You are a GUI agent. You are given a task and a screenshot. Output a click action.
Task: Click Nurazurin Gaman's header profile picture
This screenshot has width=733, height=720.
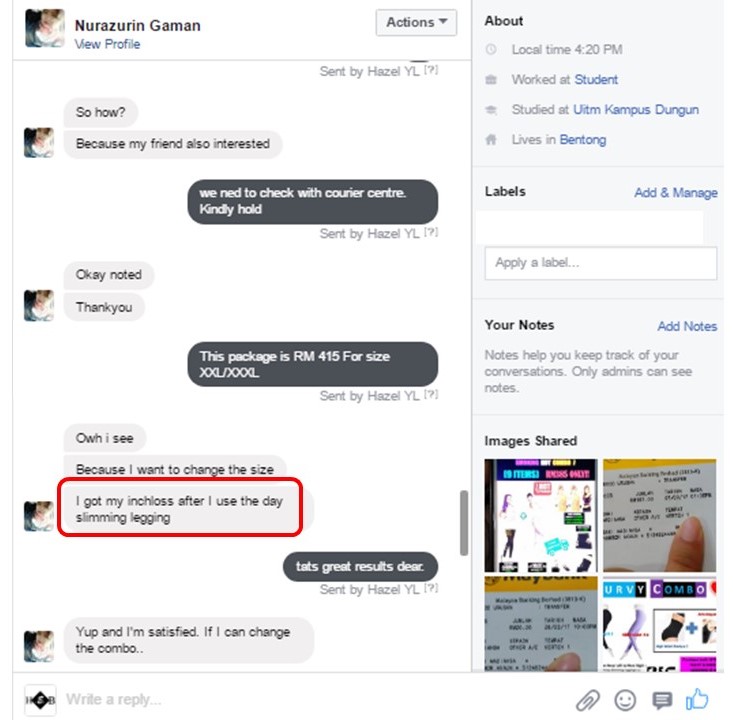point(45,29)
